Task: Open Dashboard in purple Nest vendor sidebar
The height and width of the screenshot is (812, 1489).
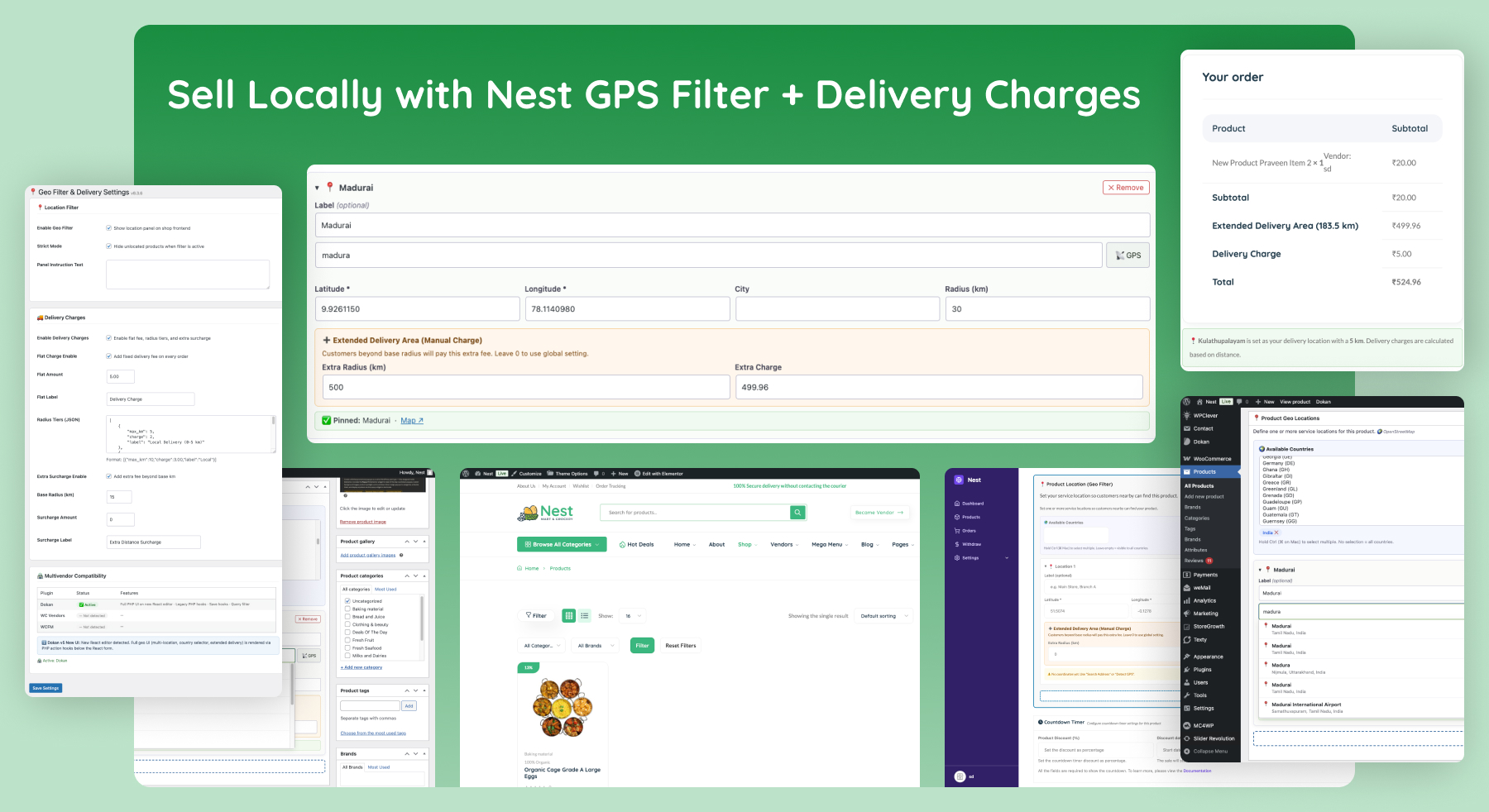Action: point(970,504)
